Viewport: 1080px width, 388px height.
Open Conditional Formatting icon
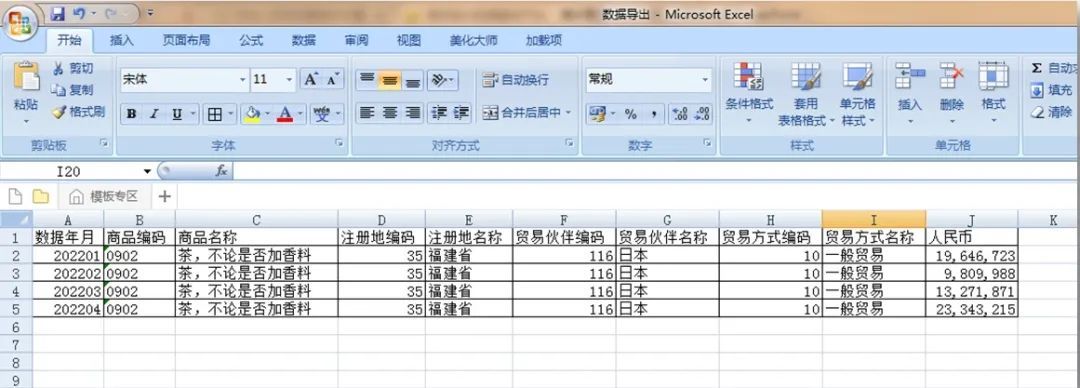pyautogui.click(x=748, y=76)
